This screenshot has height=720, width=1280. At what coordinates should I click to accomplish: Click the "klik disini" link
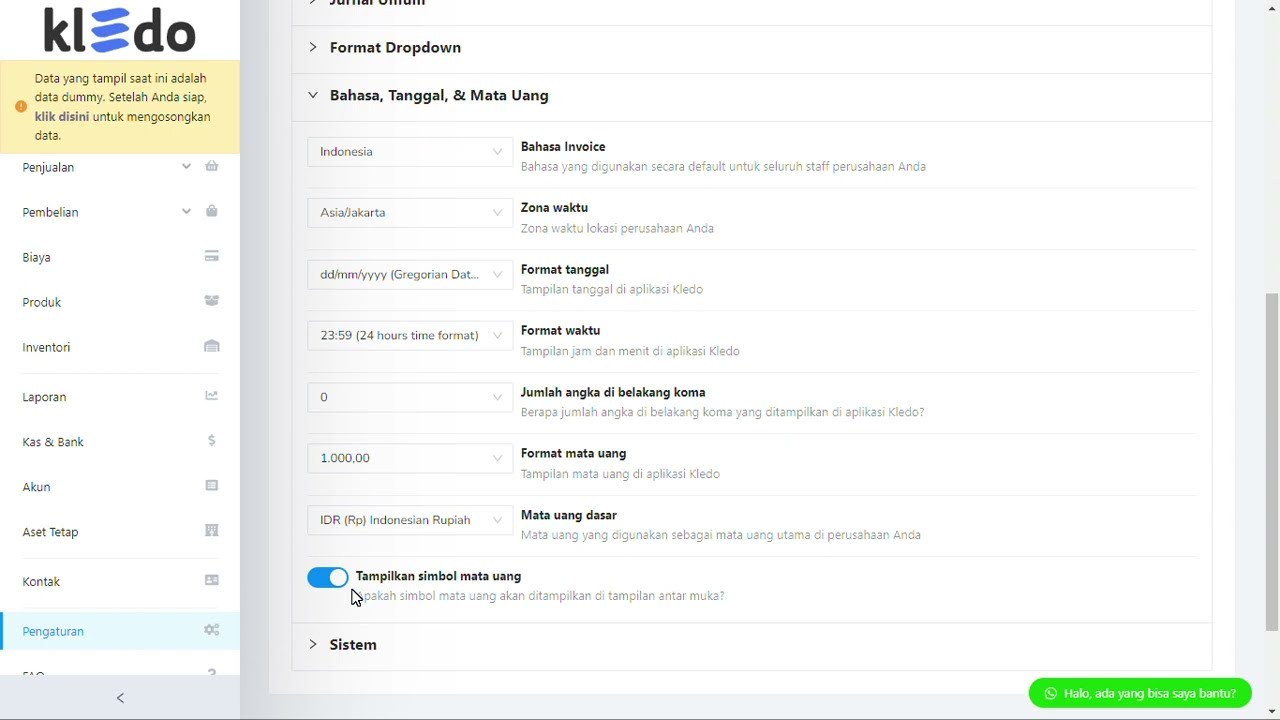62,117
